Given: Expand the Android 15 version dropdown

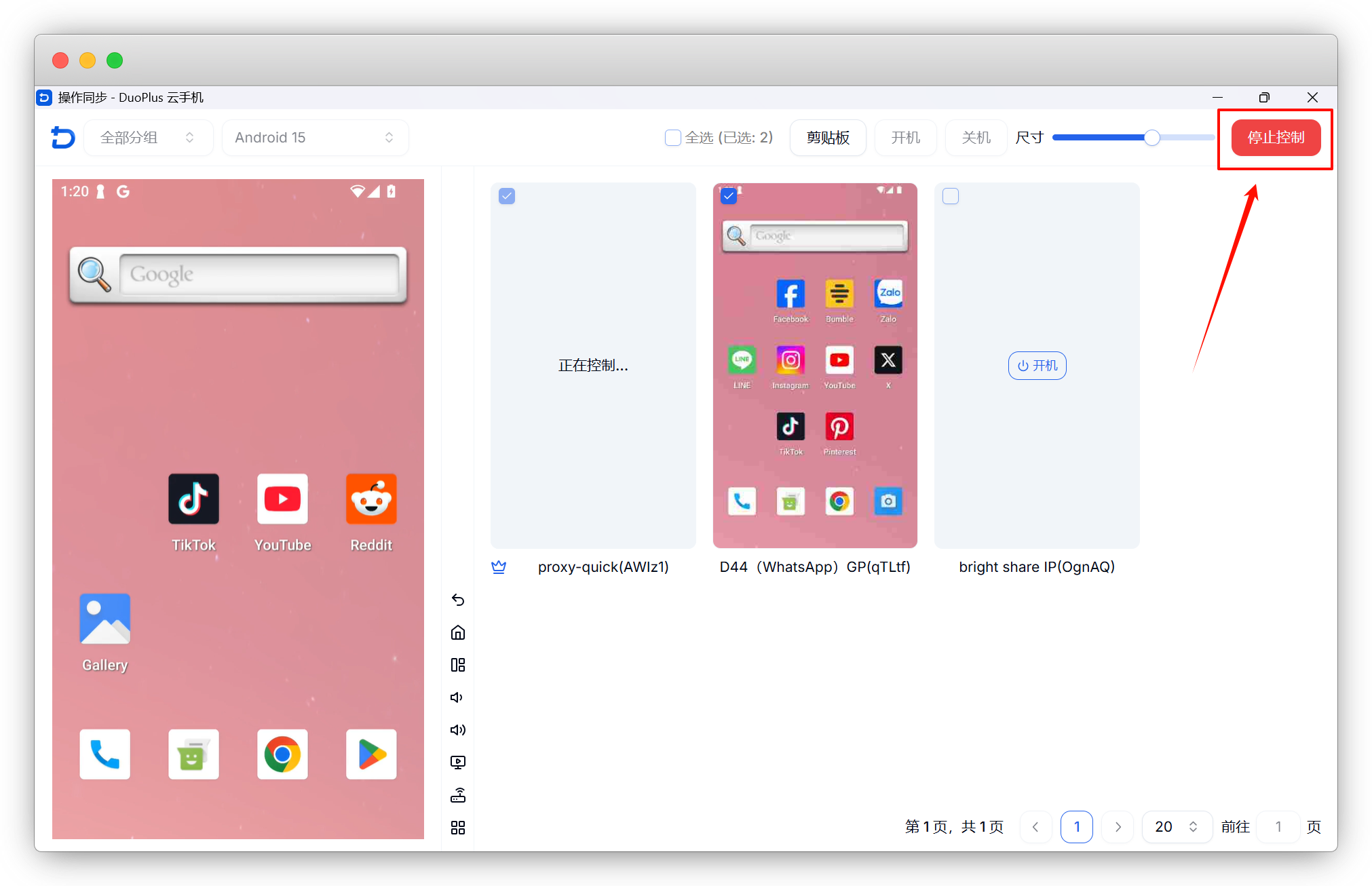Looking at the screenshot, I should pyautogui.click(x=315, y=138).
